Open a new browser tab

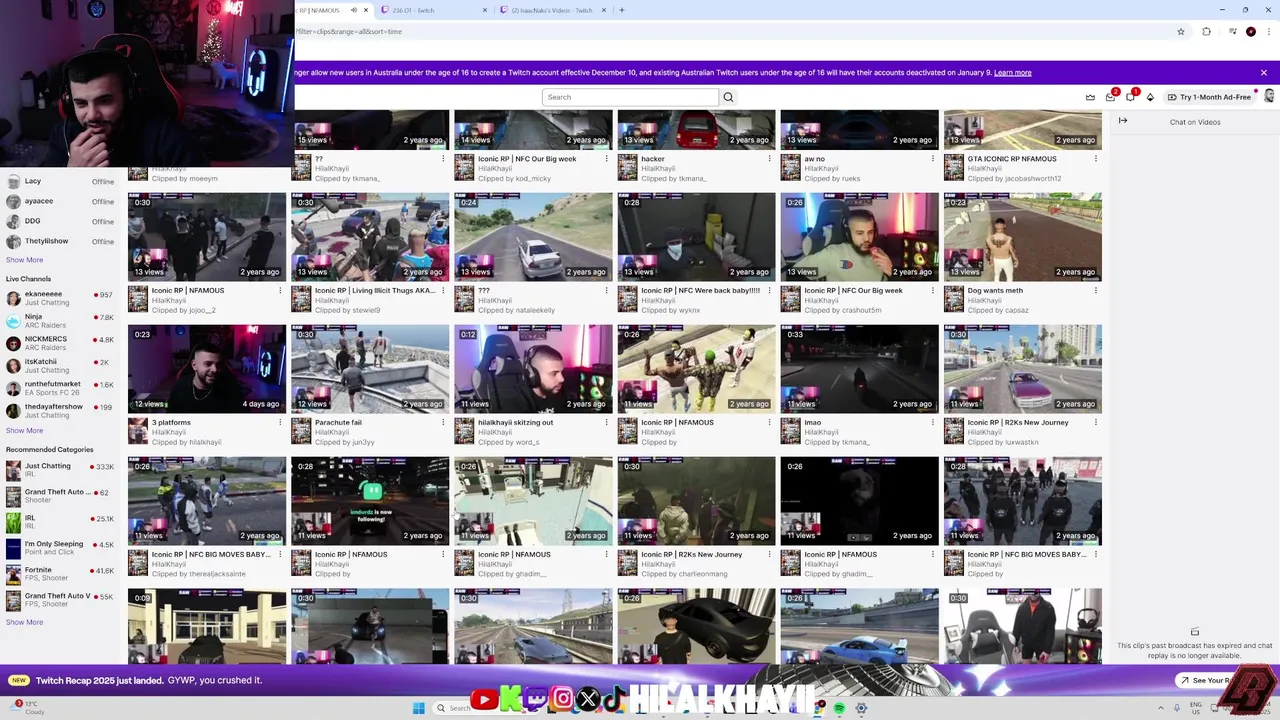tap(621, 10)
